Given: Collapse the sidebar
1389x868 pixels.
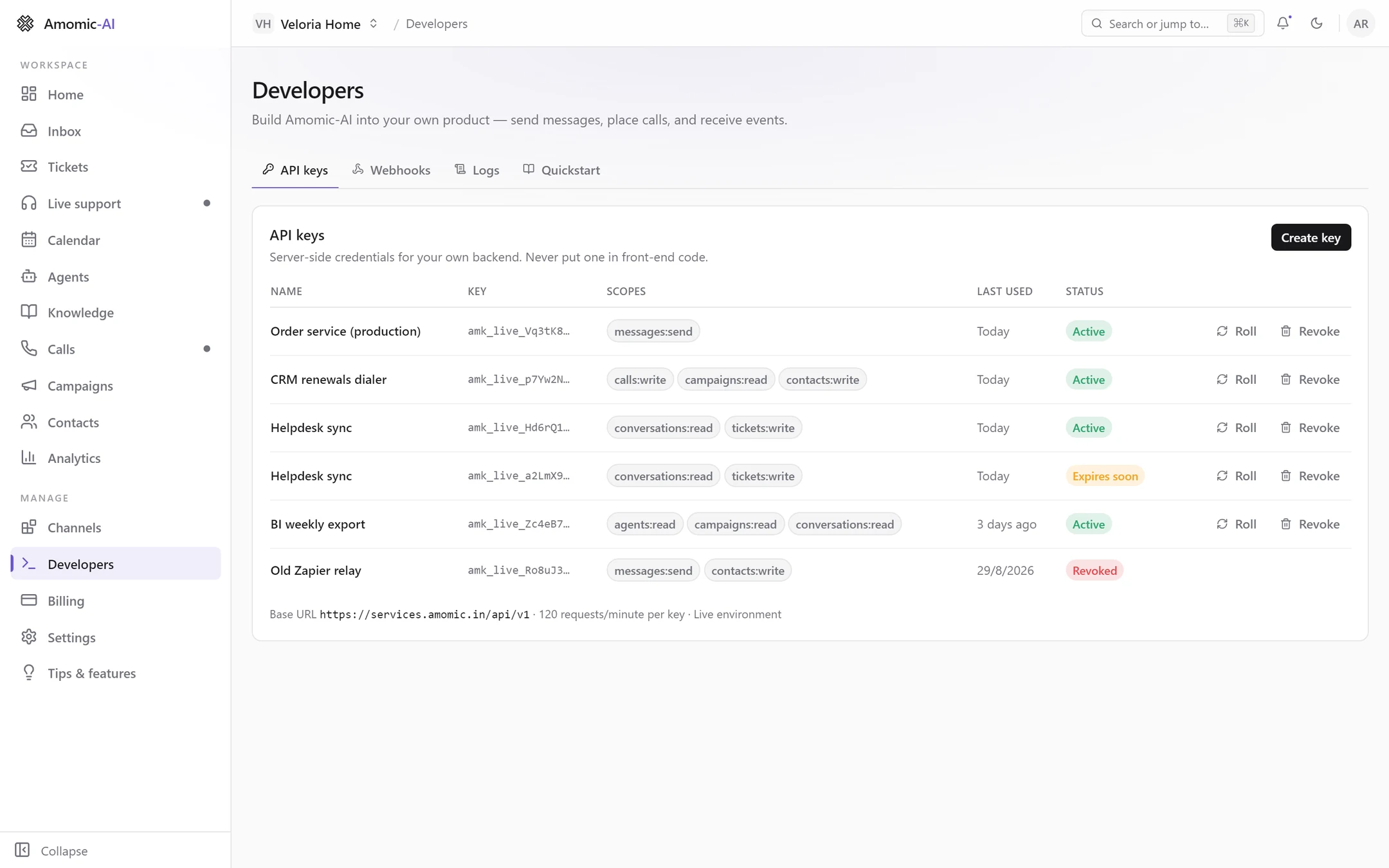Looking at the screenshot, I should [51, 851].
